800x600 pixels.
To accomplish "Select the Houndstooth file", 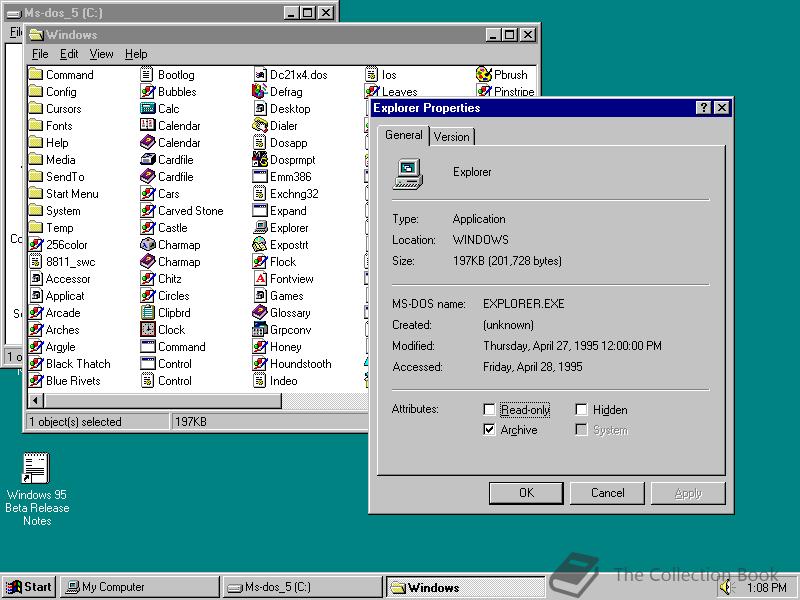I will (292, 364).
